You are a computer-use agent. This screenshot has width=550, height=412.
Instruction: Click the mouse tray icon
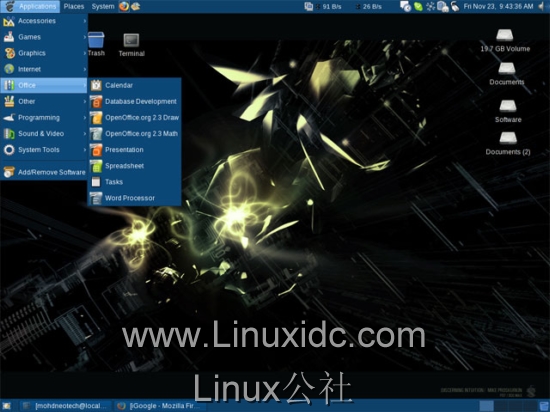click(x=455, y=6)
